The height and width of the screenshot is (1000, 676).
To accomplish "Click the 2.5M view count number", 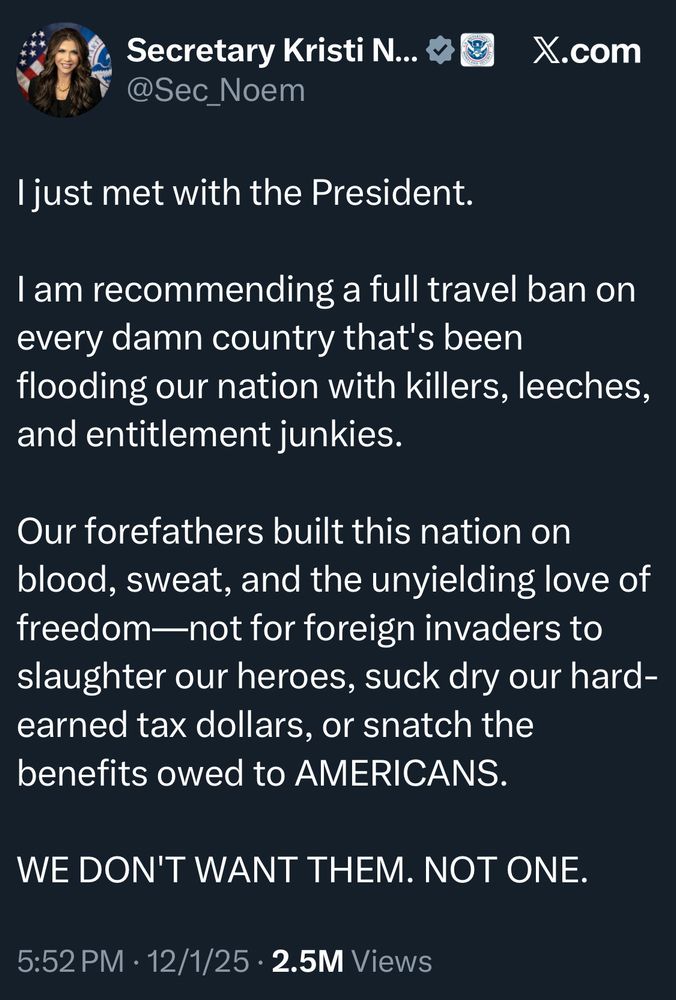I will pyautogui.click(x=308, y=962).
